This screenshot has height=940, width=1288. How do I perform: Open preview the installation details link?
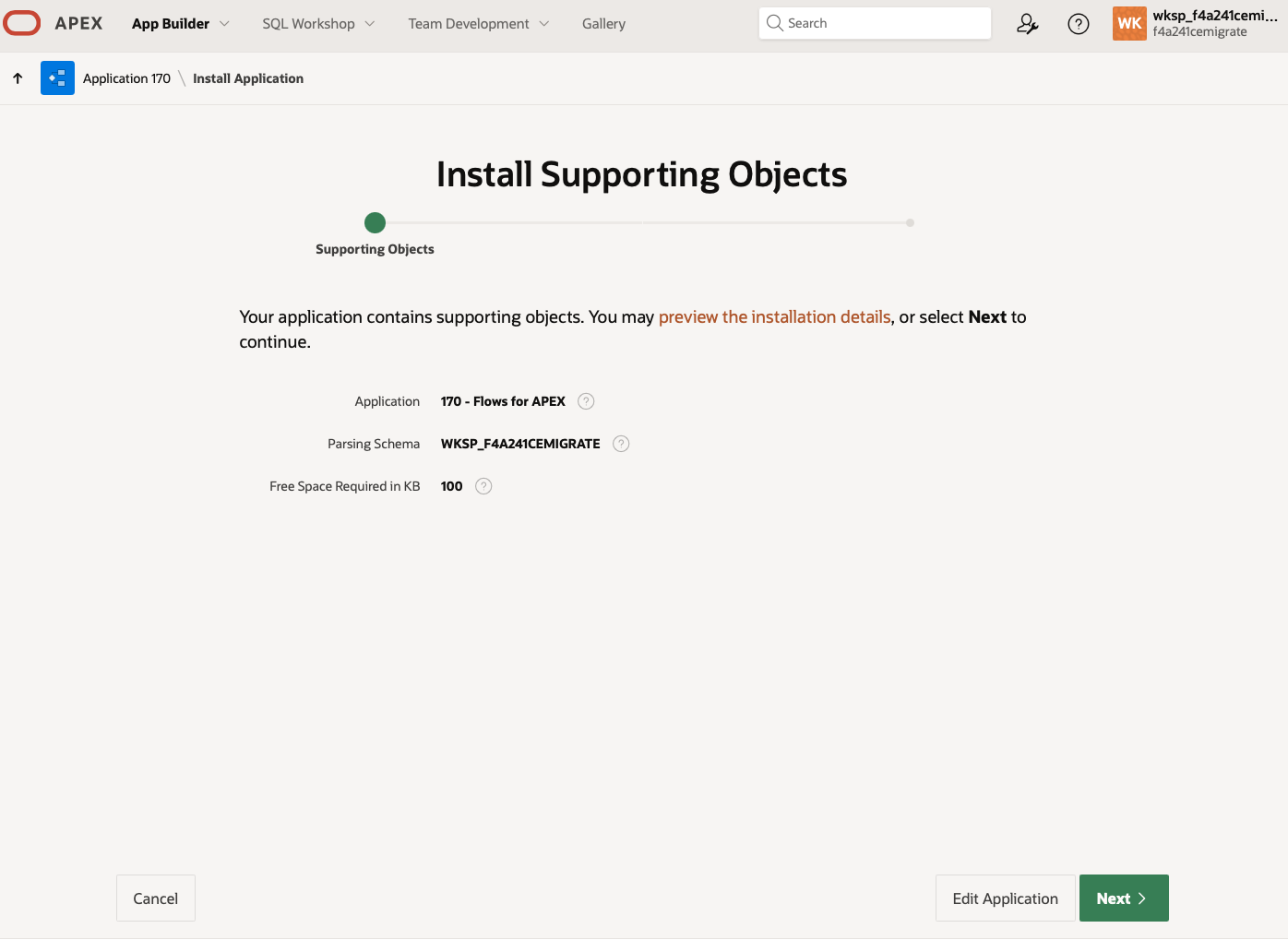pos(774,316)
